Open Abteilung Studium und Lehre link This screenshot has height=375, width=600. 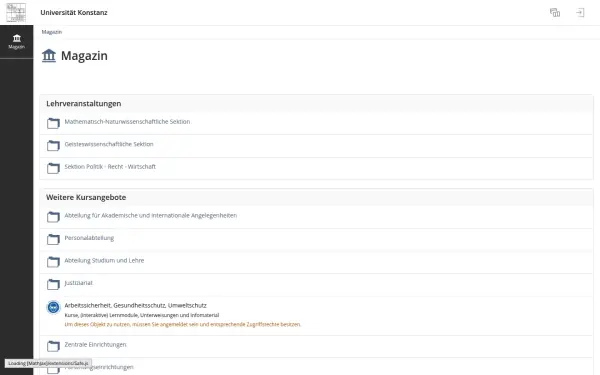(104, 261)
